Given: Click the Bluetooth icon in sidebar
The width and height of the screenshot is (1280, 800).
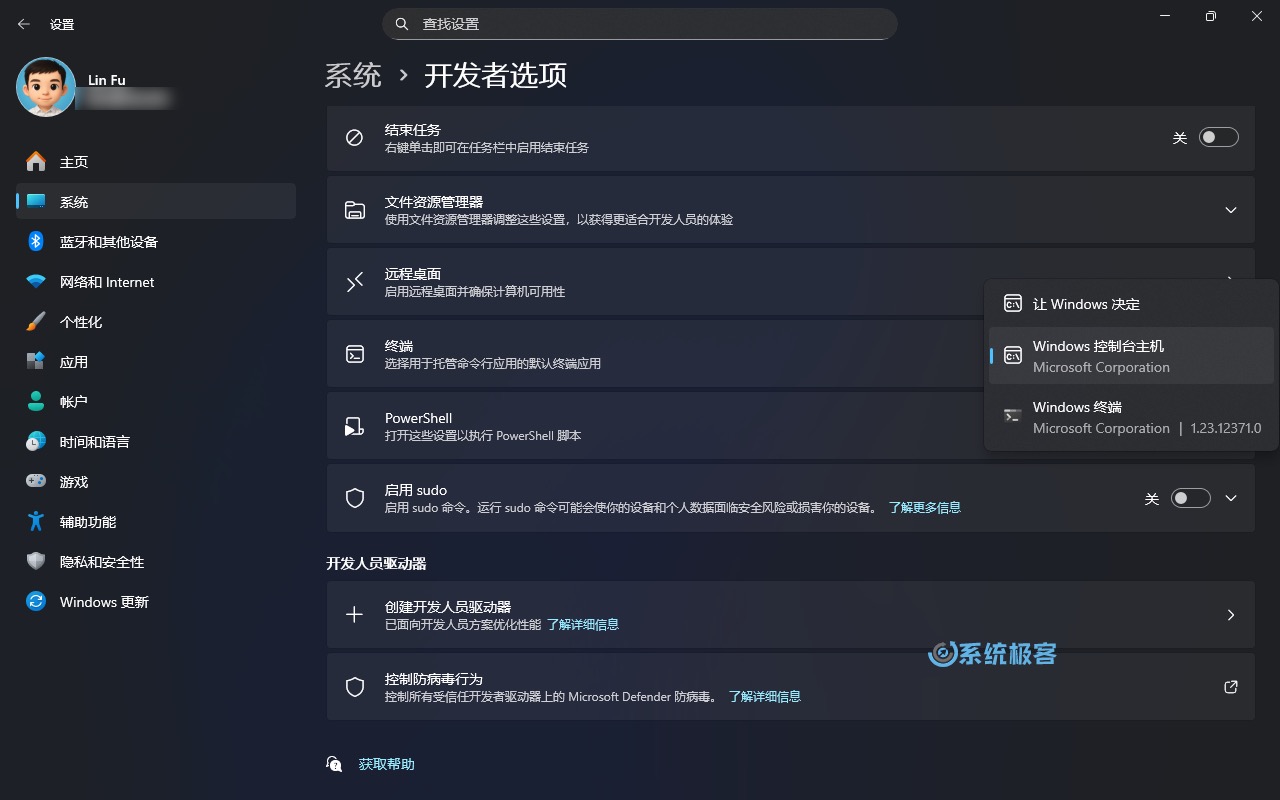Looking at the screenshot, I should pos(36,241).
